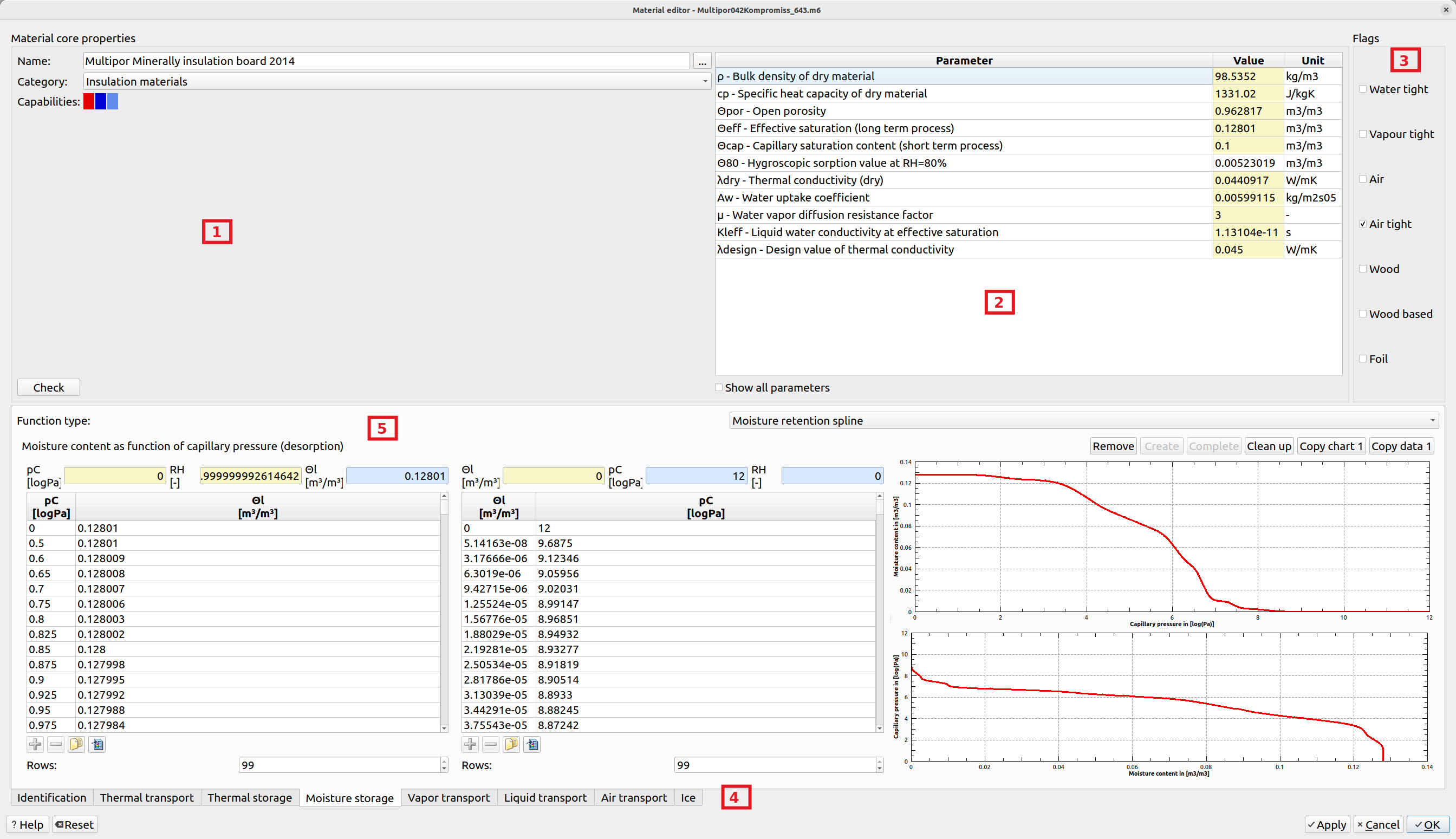Image resolution: width=1456 pixels, height=839 pixels.
Task: Open Help
Action: 28,824
